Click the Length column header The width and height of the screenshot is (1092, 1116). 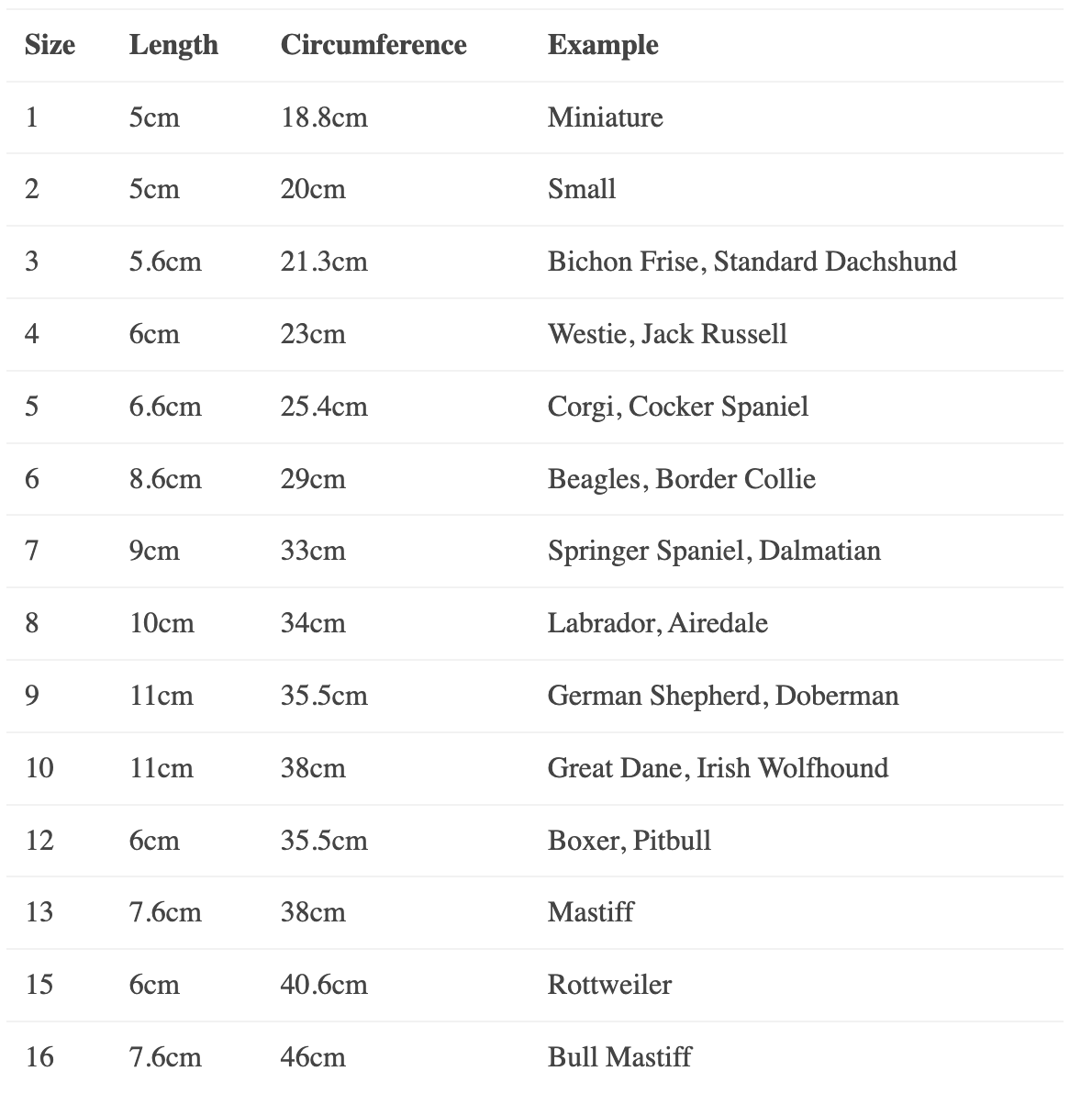pyautogui.click(x=173, y=45)
